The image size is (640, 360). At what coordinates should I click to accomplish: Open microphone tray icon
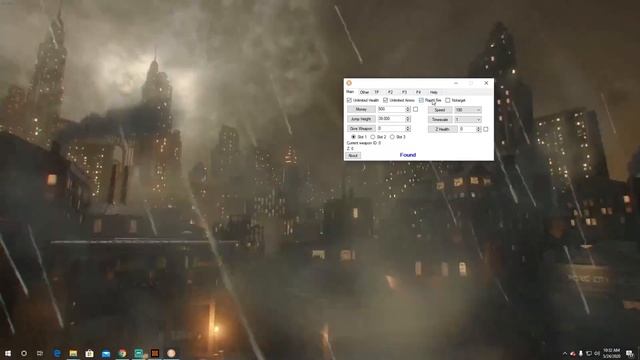[x=581, y=353]
